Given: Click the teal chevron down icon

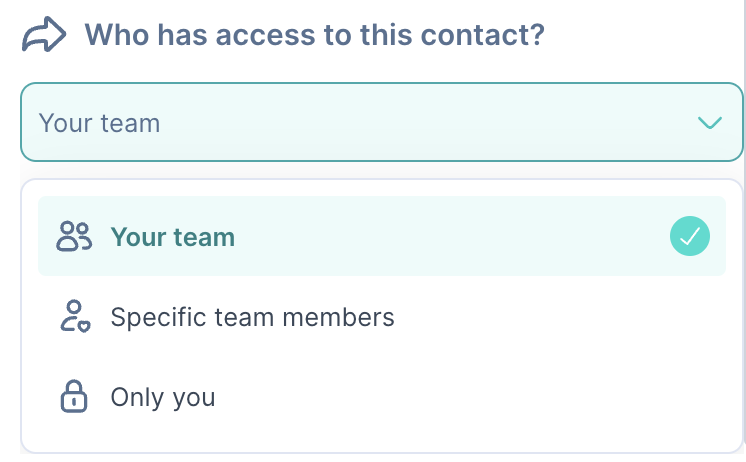Looking at the screenshot, I should tap(709, 123).
